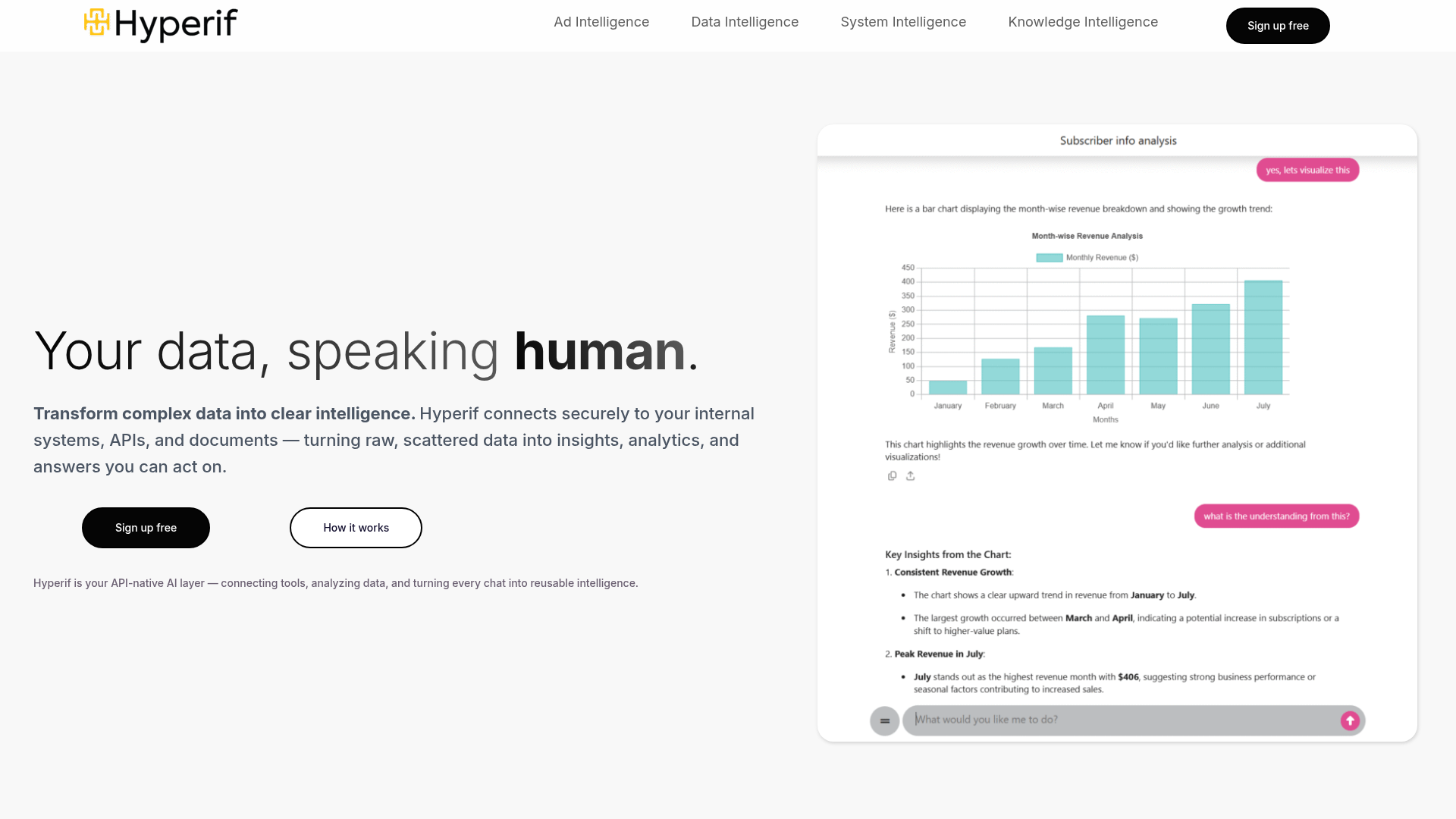This screenshot has width=1456, height=819.
Task: Focus the "What would you like" input
Action: pyautogui.click(x=1122, y=720)
